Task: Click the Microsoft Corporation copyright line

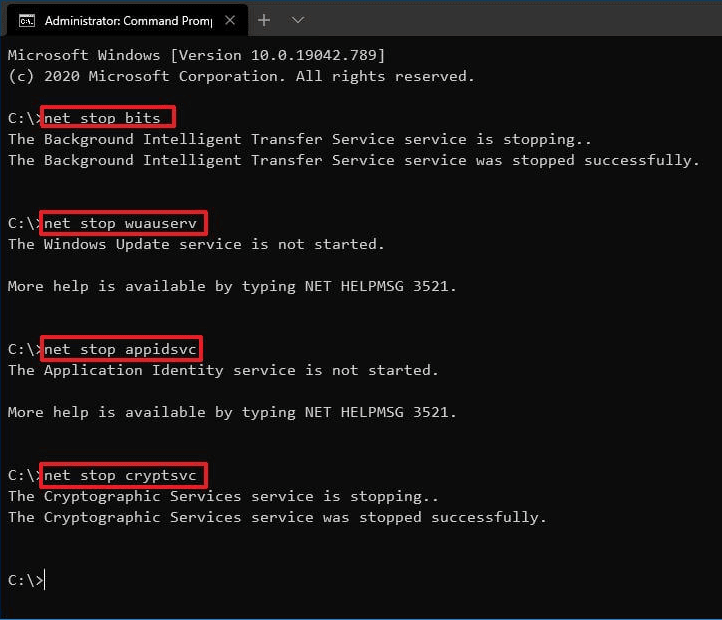Action: (240, 75)
